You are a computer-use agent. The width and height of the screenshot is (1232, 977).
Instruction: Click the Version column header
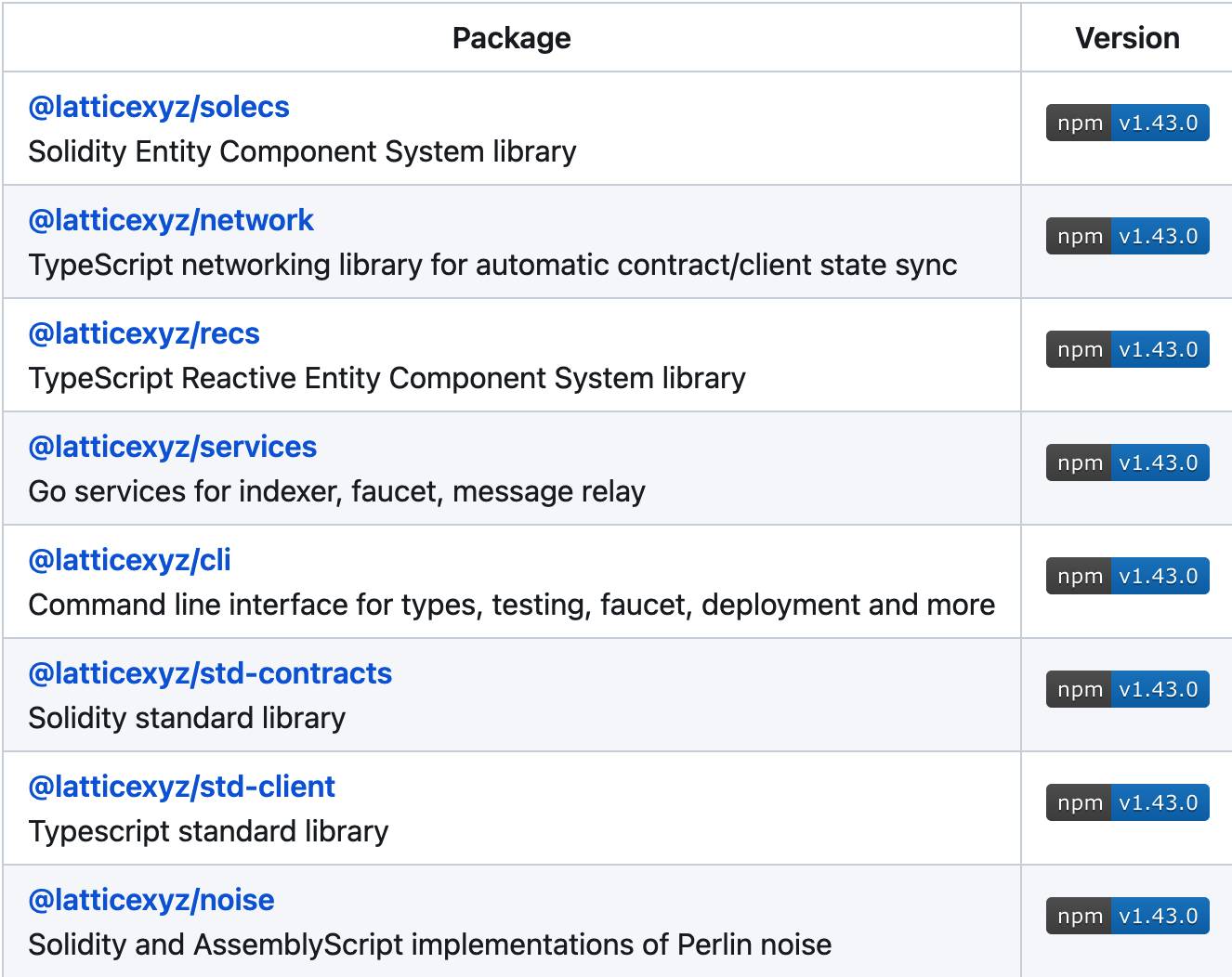1127,38
